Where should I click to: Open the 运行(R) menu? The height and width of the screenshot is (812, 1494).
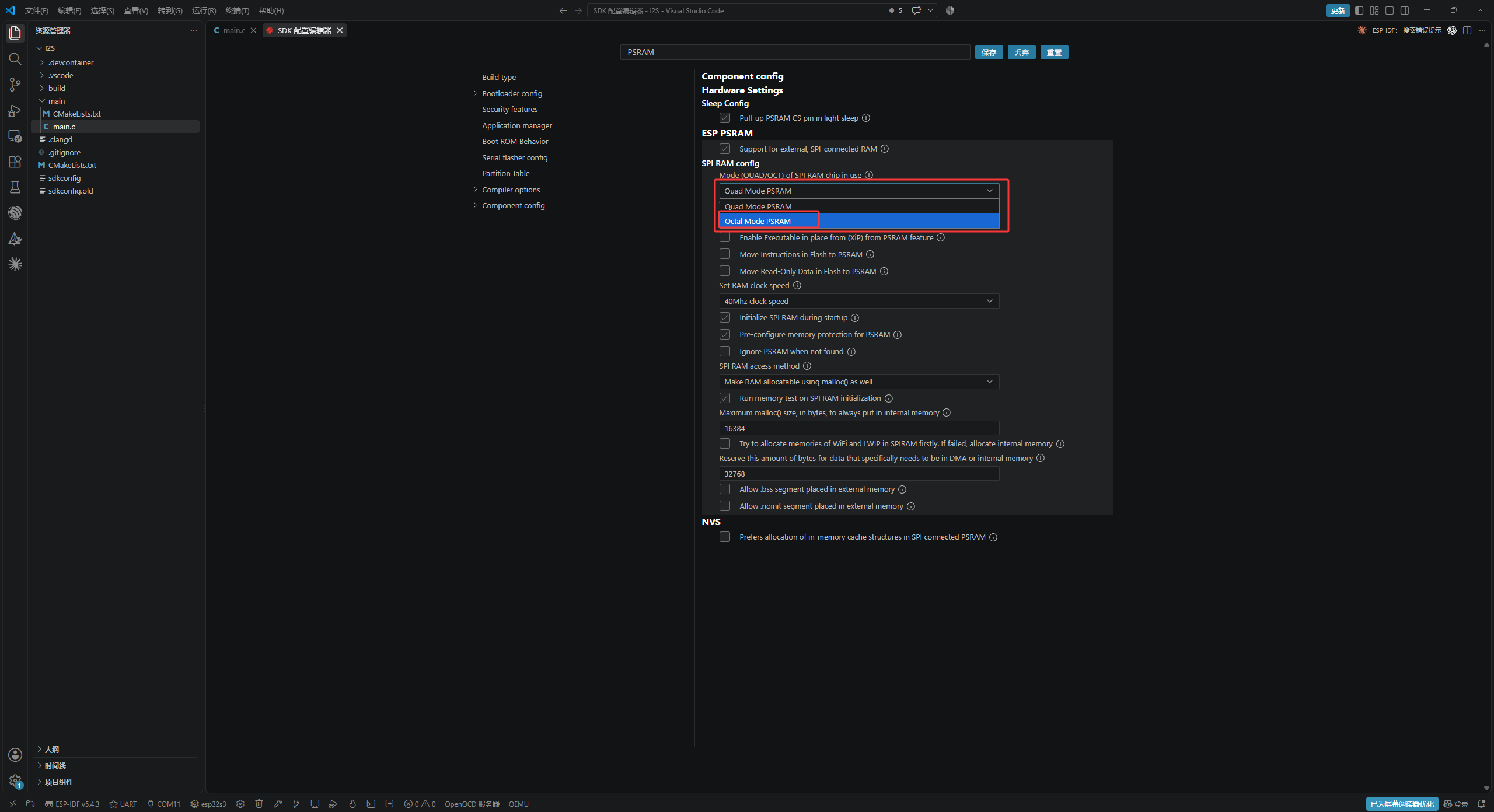tap(204, 10)
